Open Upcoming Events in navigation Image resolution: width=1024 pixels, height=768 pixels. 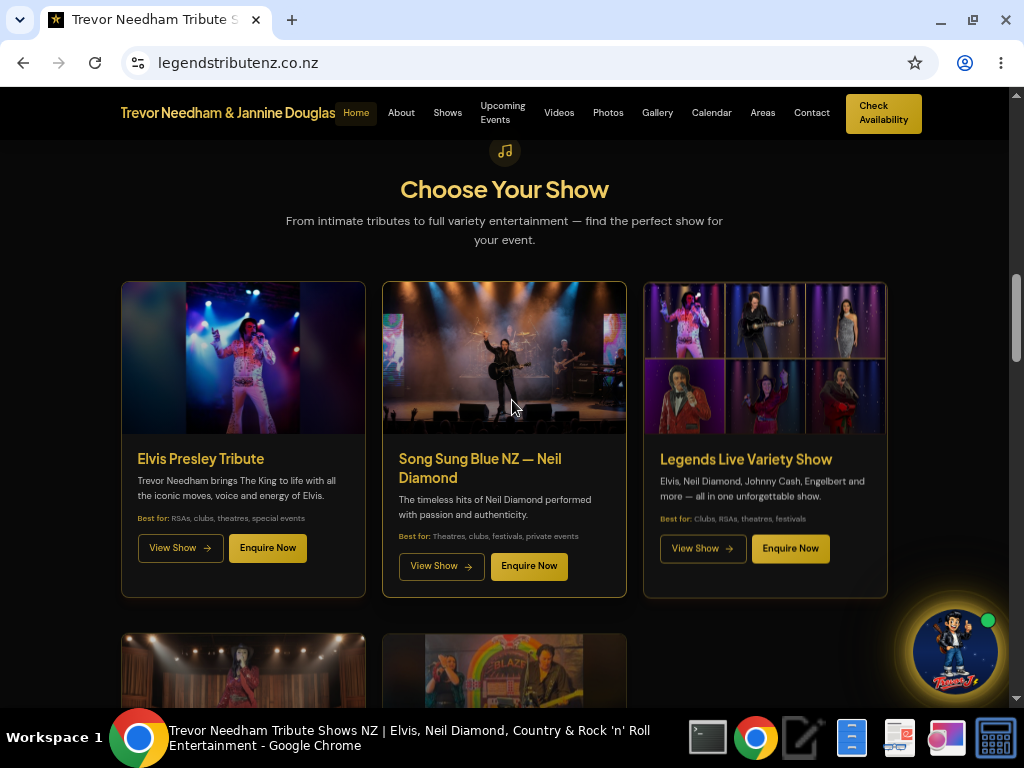click(503, 113)
